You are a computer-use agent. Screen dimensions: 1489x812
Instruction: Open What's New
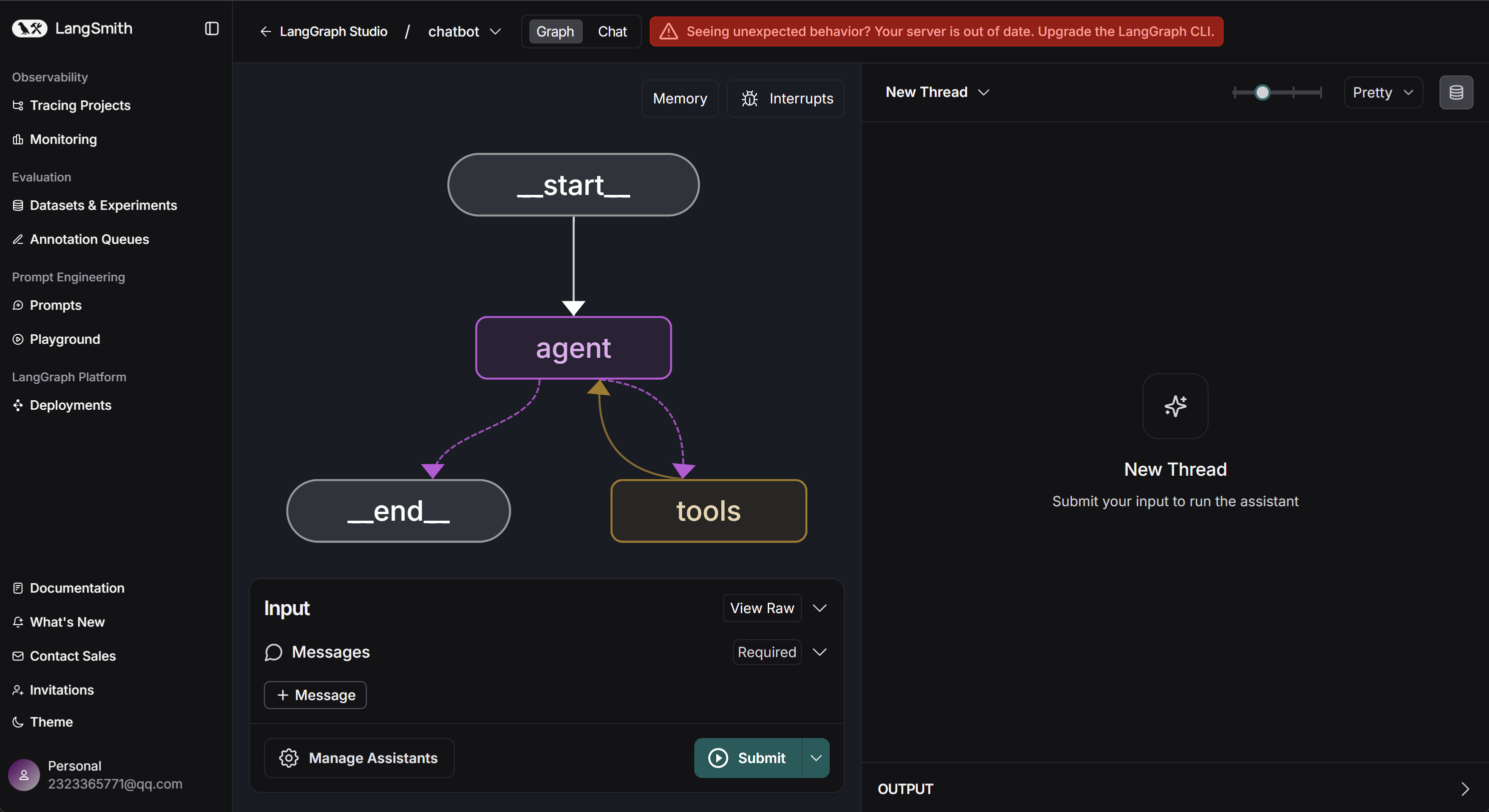pyautogui.click(x=67, y=622)
